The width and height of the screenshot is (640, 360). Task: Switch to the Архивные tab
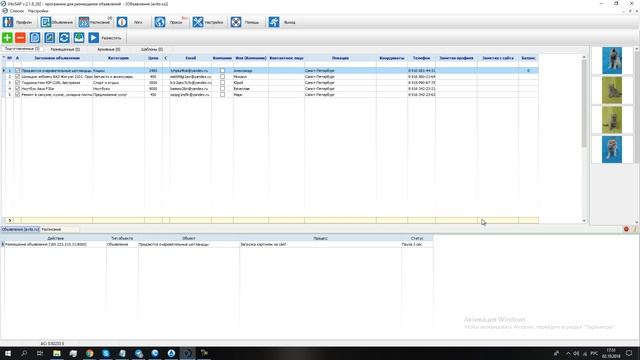point(109,49)
